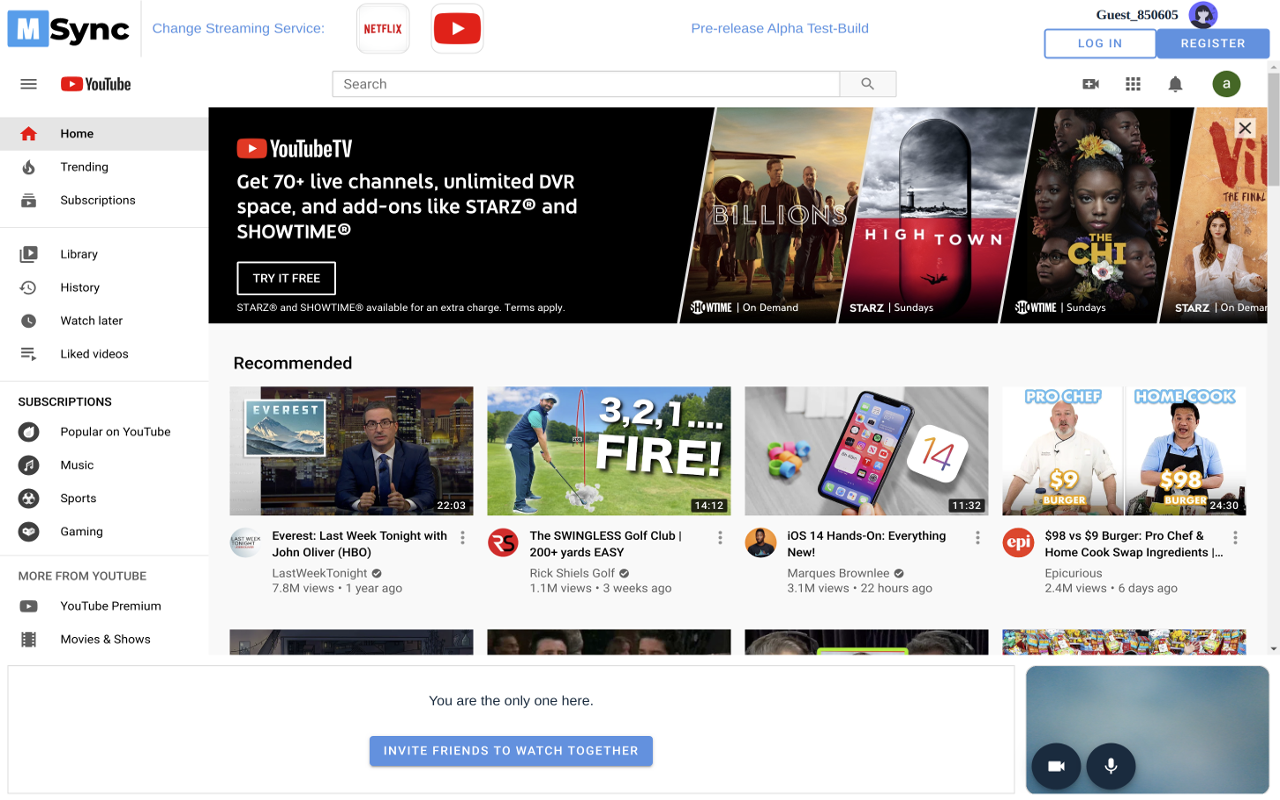Open LastWeekTonight channel avatar
Screen dimensions: 1280x800
click(245, 543)
